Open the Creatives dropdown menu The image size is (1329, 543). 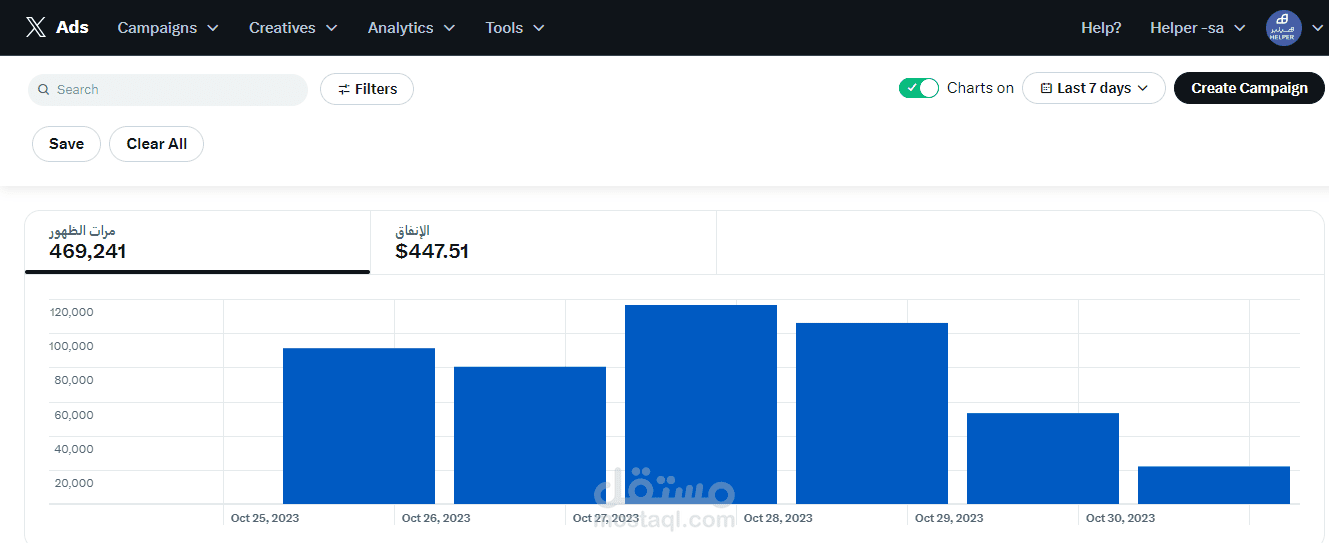coord(293,28)
